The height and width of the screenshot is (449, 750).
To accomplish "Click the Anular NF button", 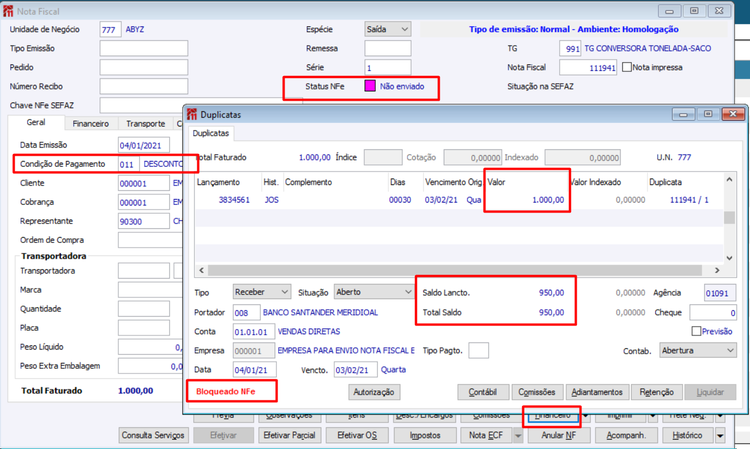I will (559, 436).
